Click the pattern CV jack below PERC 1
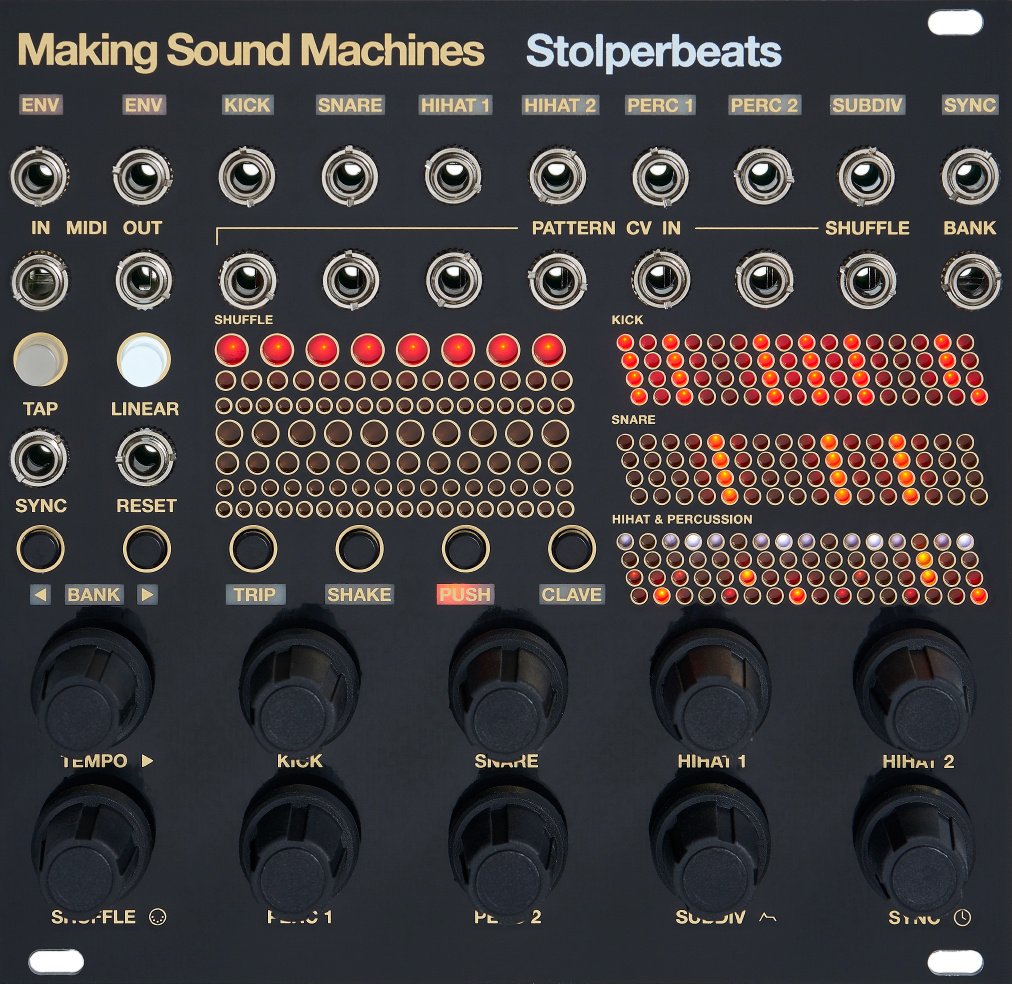 (661, 281)
